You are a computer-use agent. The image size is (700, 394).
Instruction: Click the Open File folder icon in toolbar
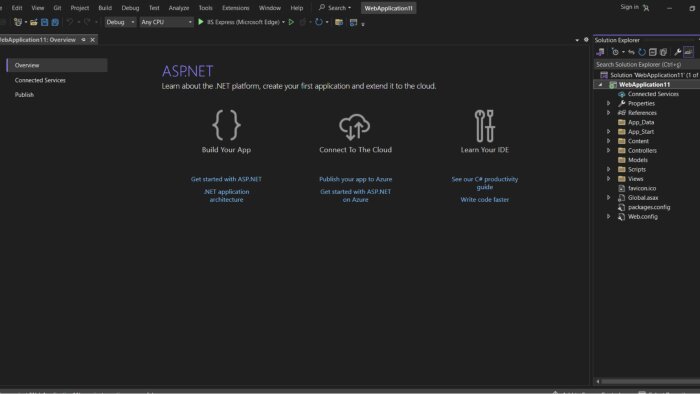34,22
